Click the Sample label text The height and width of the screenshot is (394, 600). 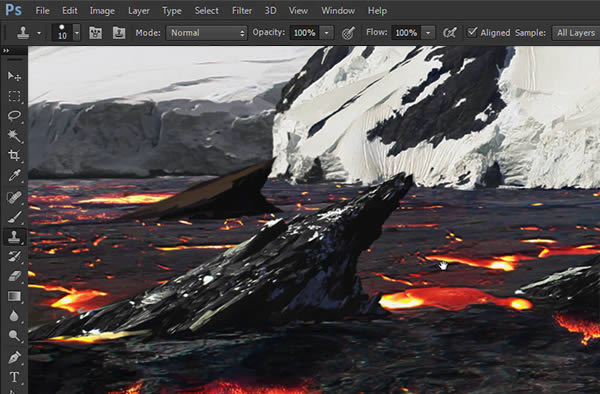tap(530, 33)
